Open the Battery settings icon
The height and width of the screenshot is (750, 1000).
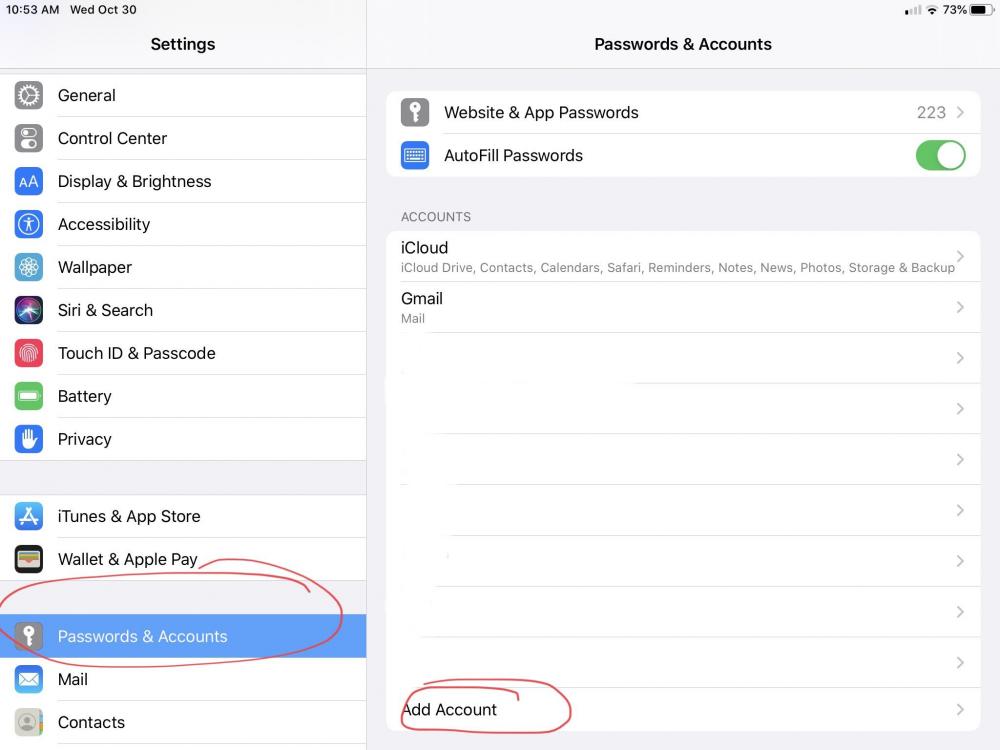coord(29,397)
